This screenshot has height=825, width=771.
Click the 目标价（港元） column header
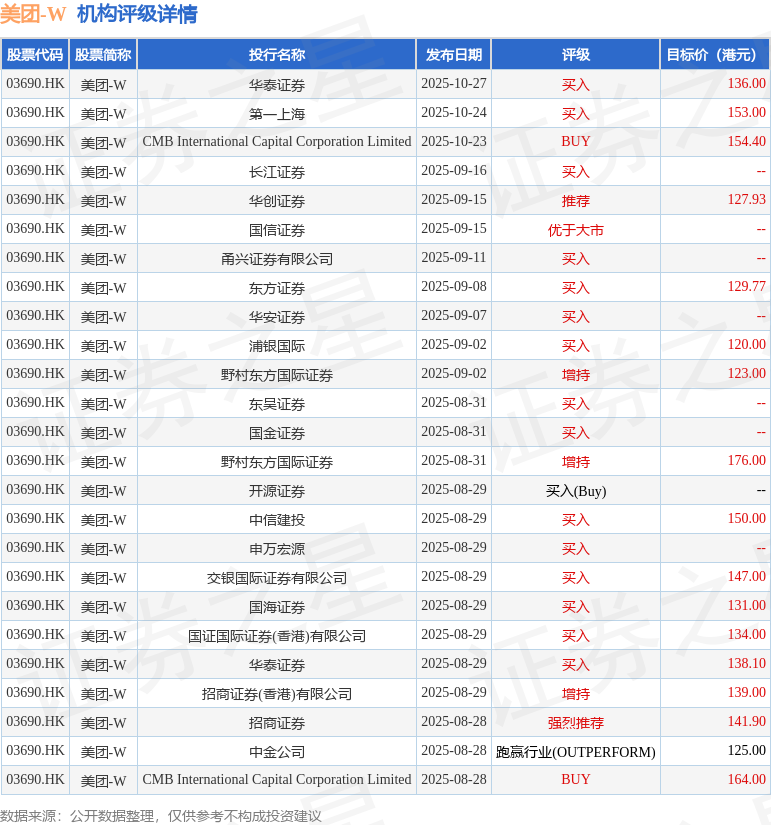pyautogui.click(x=715, y=54)
